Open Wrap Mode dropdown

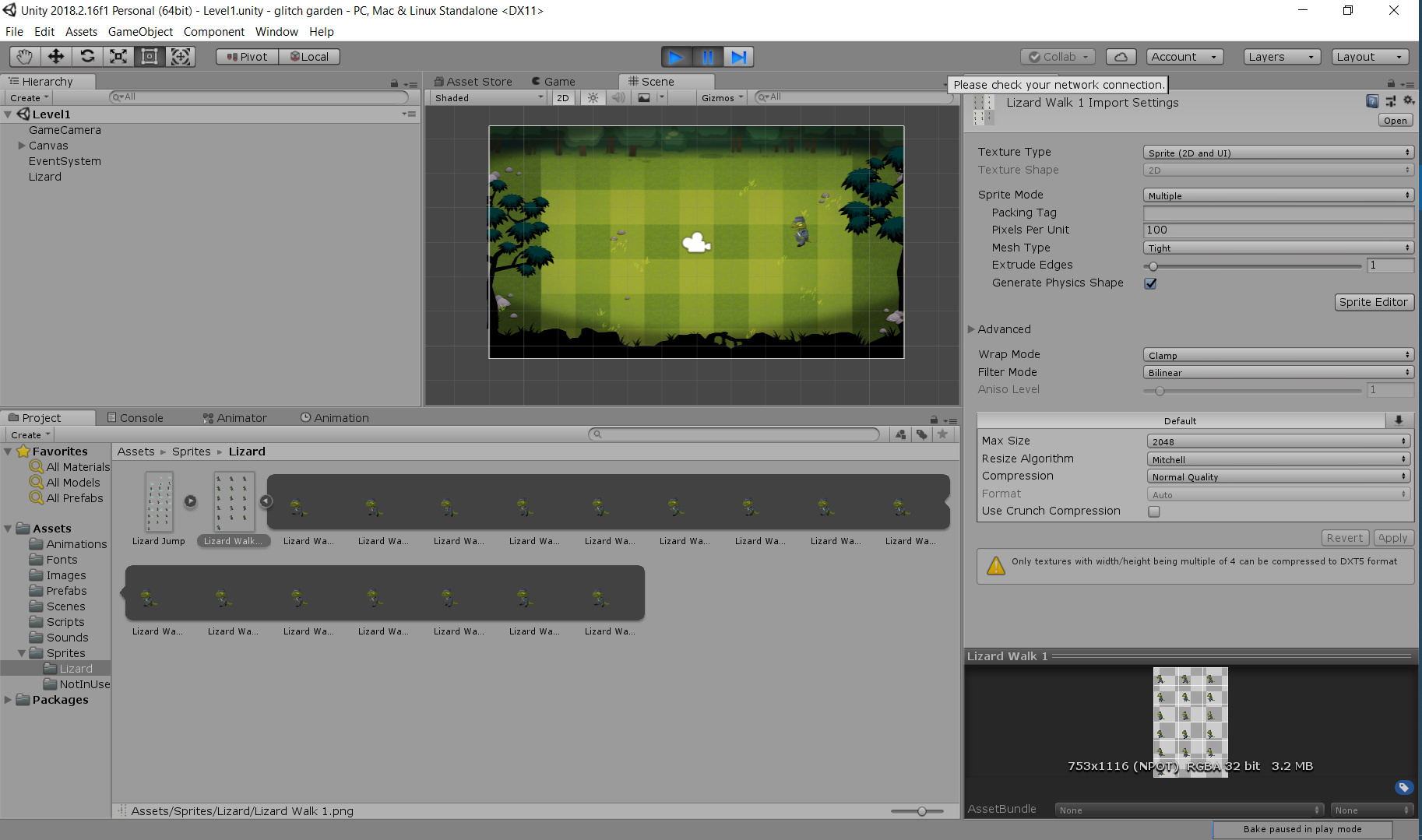click(1278, 355)
